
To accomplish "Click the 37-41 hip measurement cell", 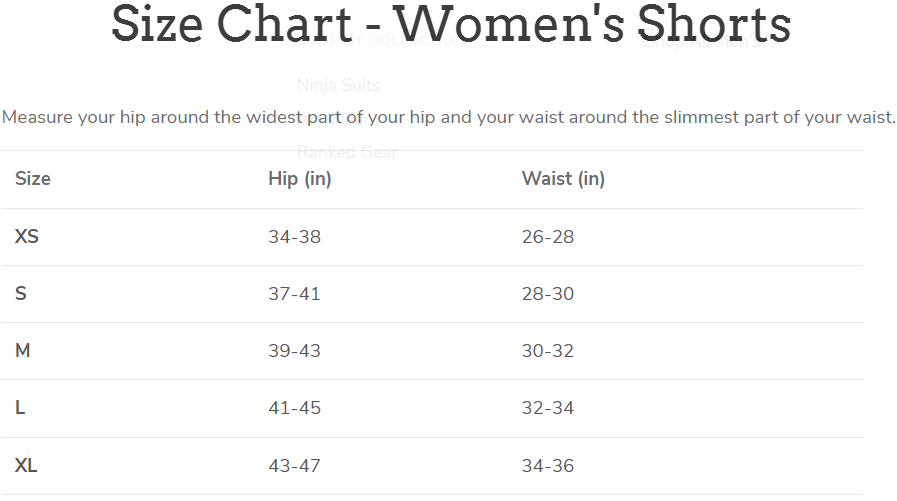I will (294, 294).
